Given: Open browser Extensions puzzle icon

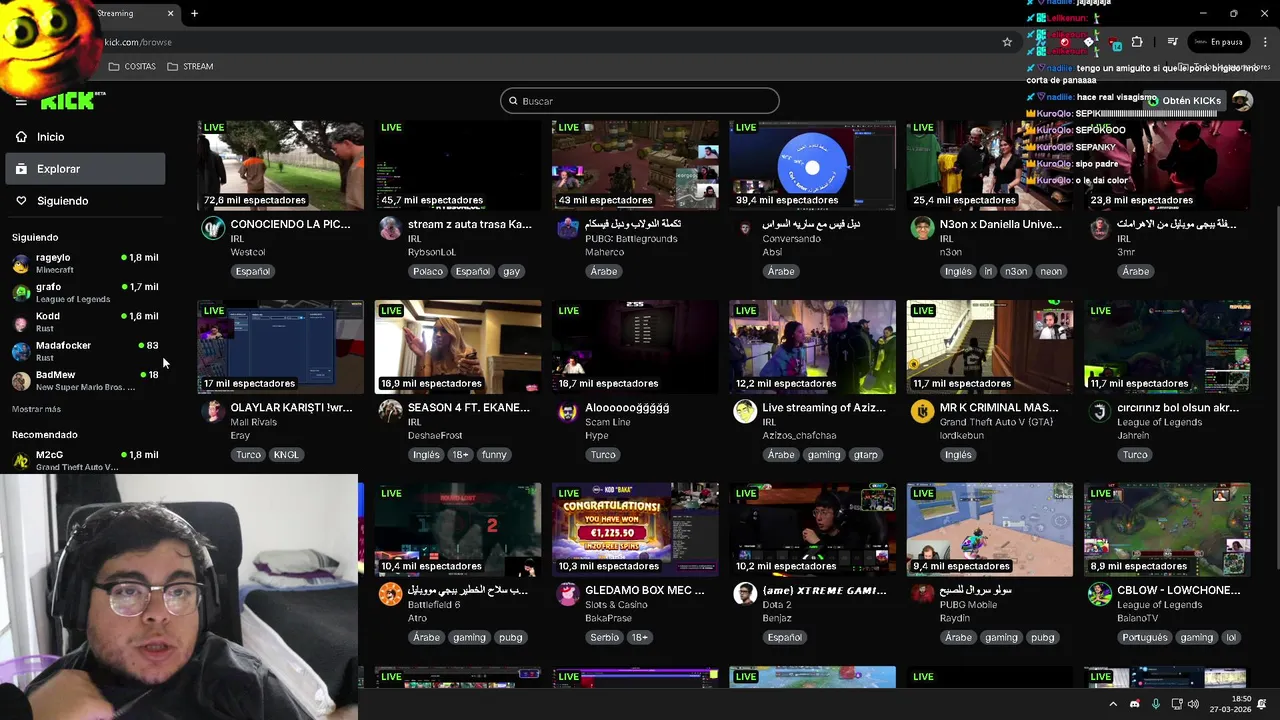Looking at the screenshot, I should click(1137, 42).
